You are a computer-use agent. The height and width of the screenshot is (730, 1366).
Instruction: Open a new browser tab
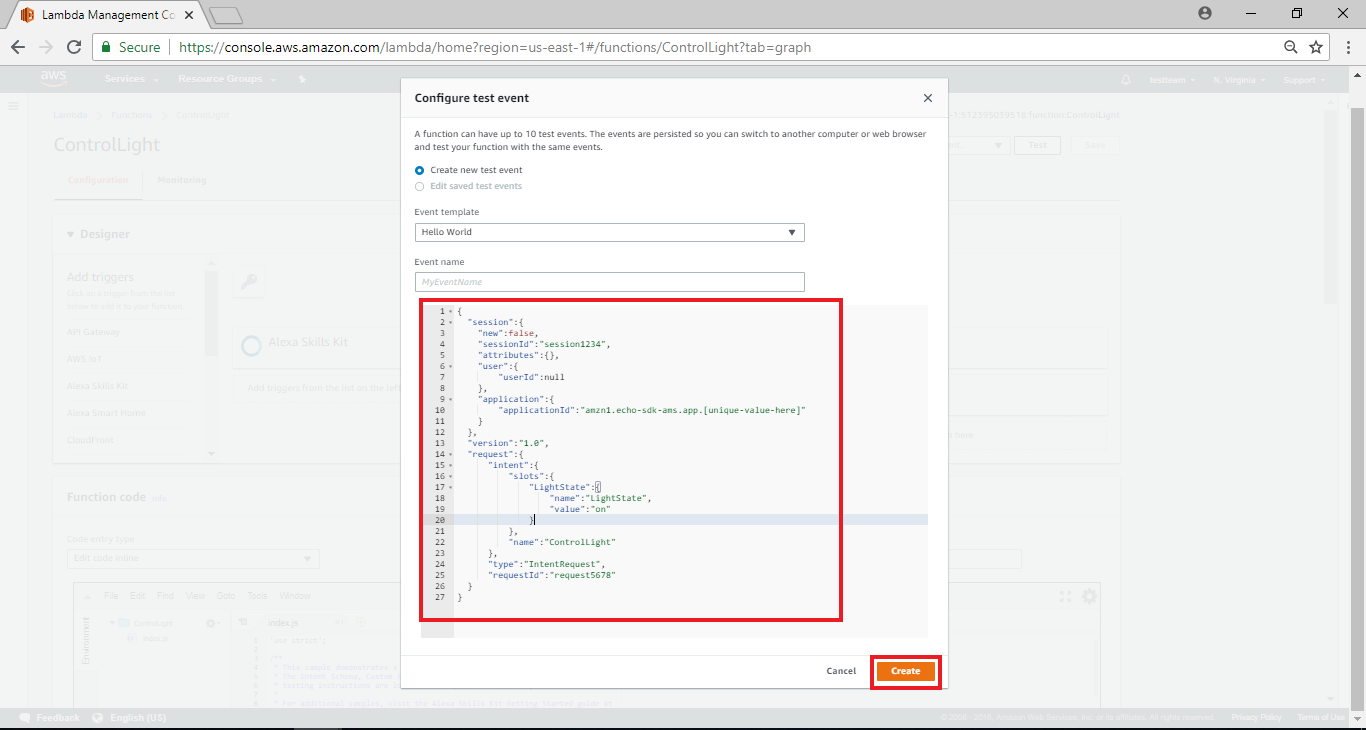tap(227, 15)
